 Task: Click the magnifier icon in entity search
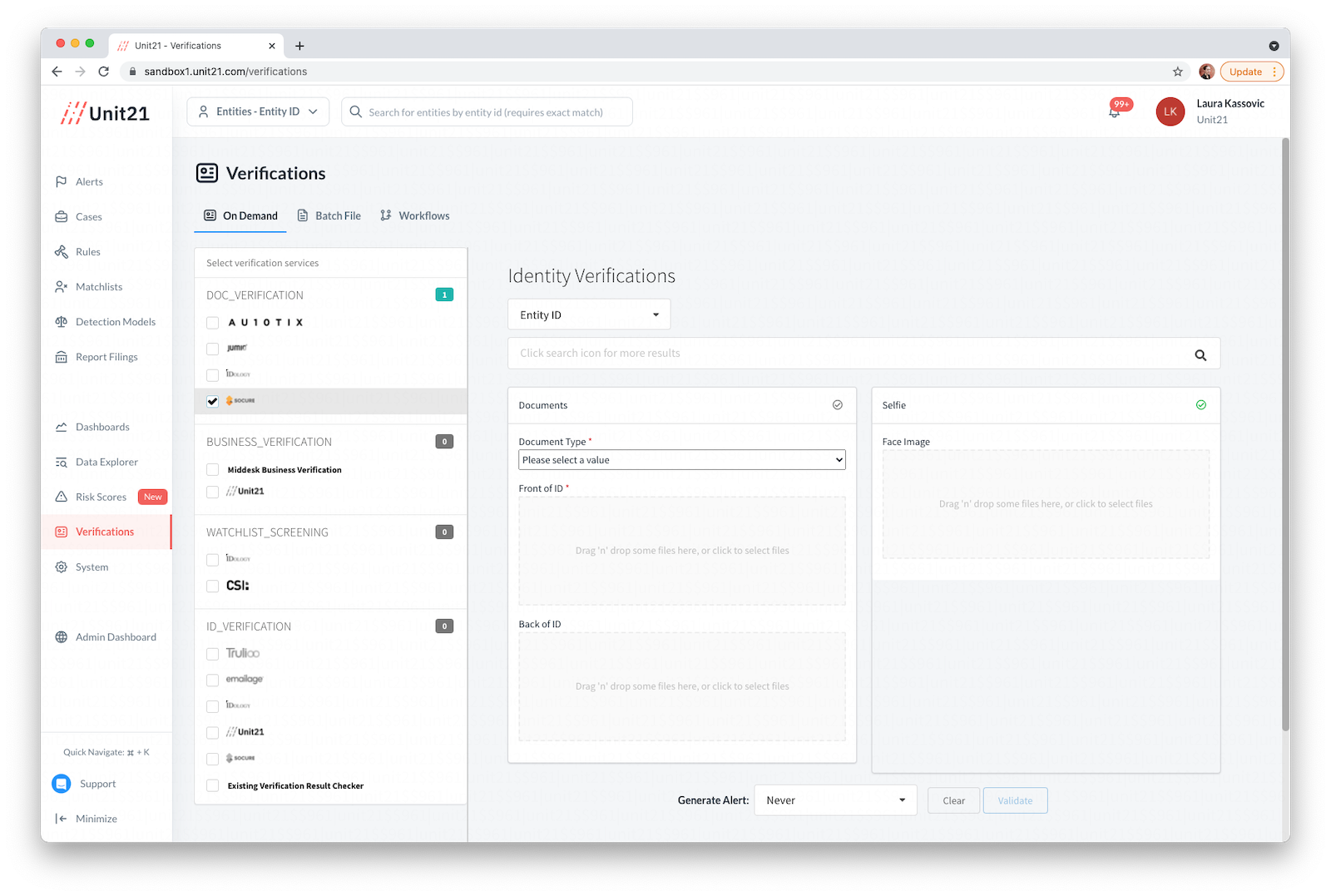[x=356, y=111]
